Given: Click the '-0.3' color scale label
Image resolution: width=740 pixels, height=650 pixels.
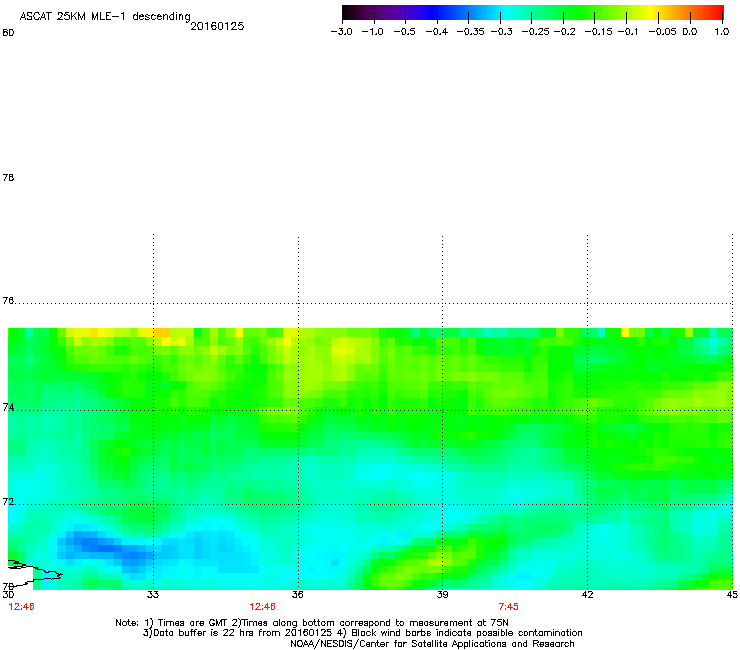Looking at the screenshot, I should pos(502,32).
